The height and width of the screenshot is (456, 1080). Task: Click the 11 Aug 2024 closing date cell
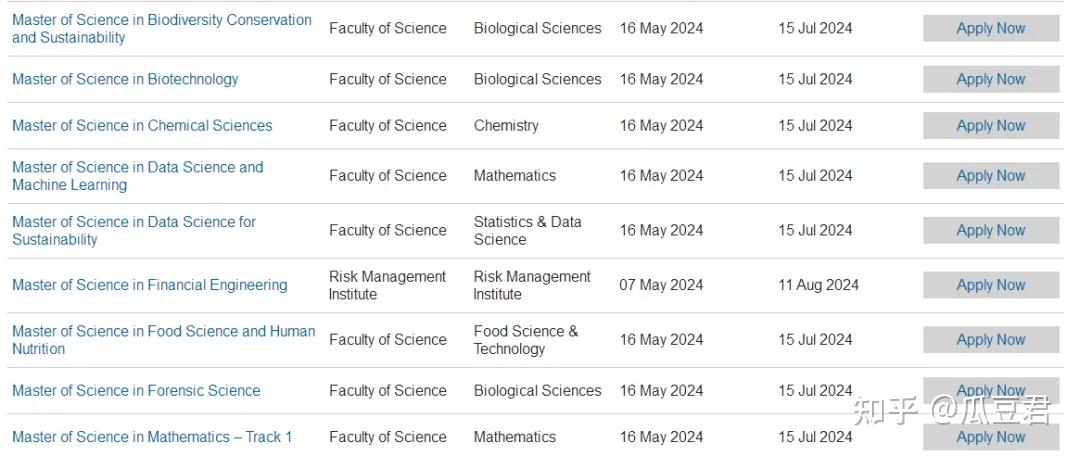click(818, 285)
